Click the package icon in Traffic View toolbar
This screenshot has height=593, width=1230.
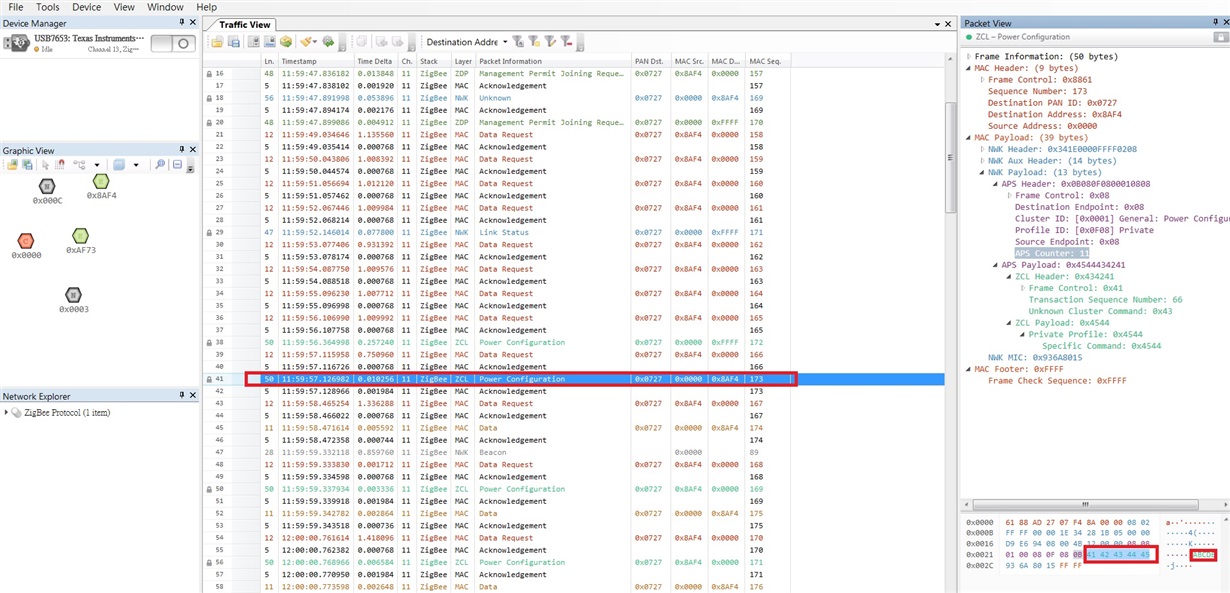click(286, 42)
